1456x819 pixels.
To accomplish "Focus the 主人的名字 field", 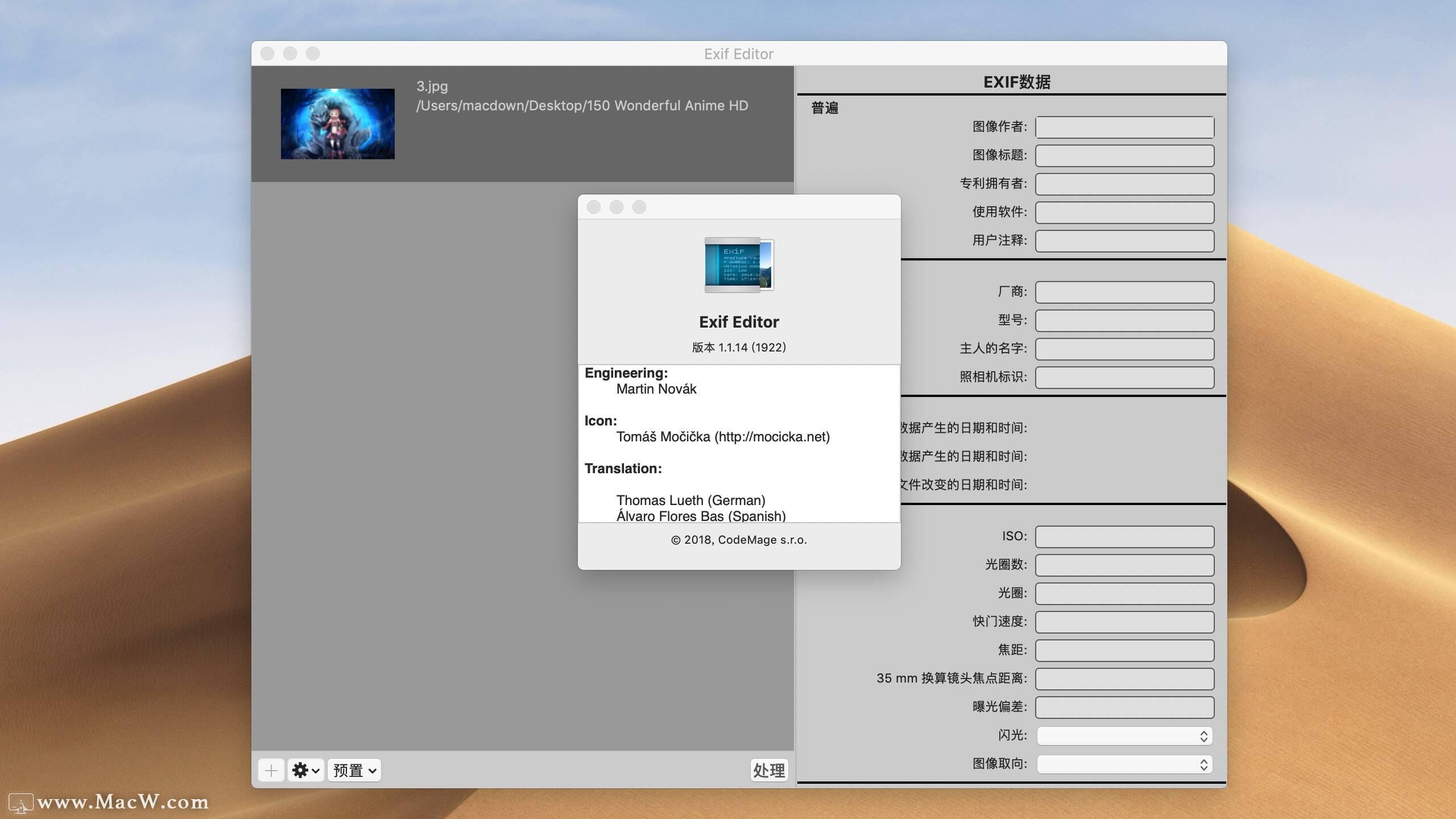I will [1124, 349].
